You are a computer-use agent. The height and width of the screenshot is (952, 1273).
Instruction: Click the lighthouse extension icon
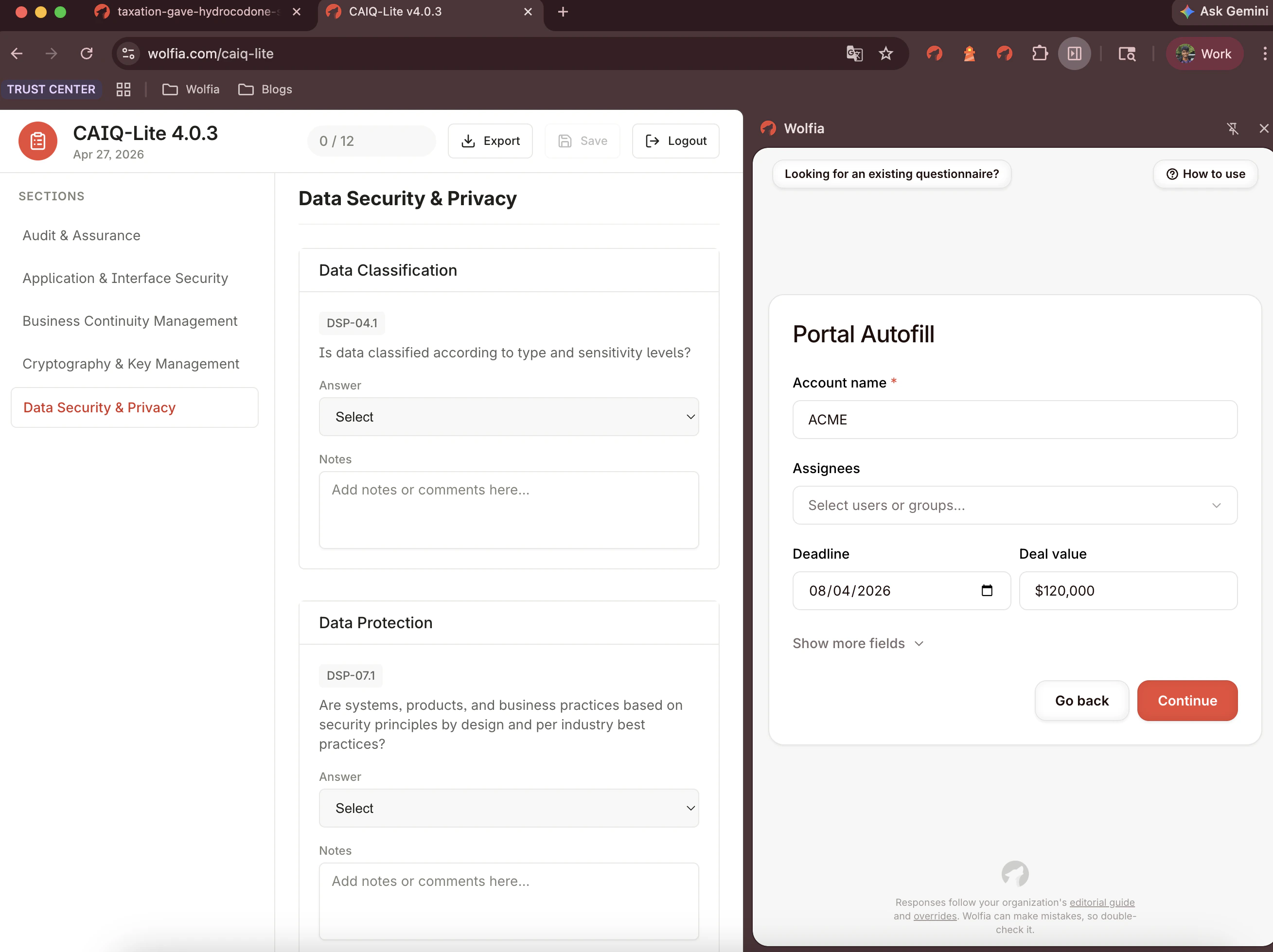pos(969,53)
